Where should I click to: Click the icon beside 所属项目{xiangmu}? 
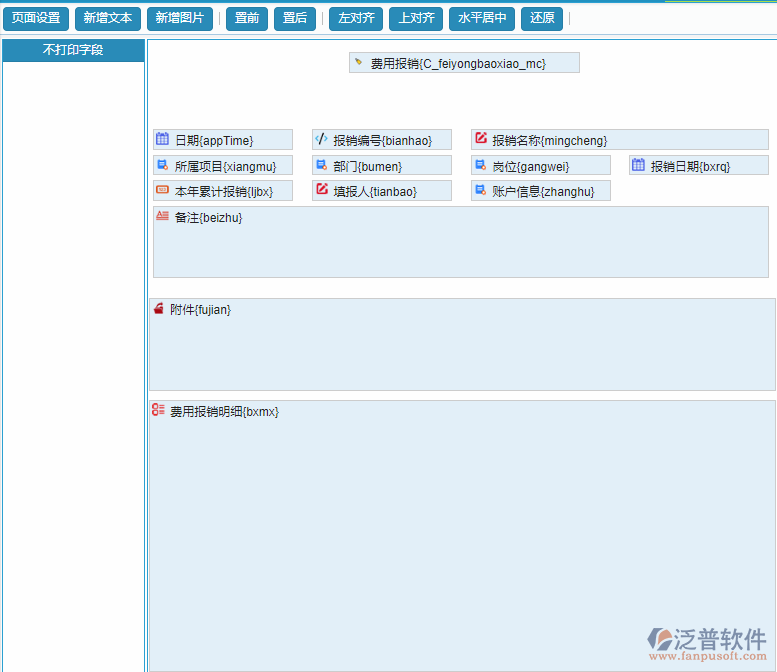162,165
